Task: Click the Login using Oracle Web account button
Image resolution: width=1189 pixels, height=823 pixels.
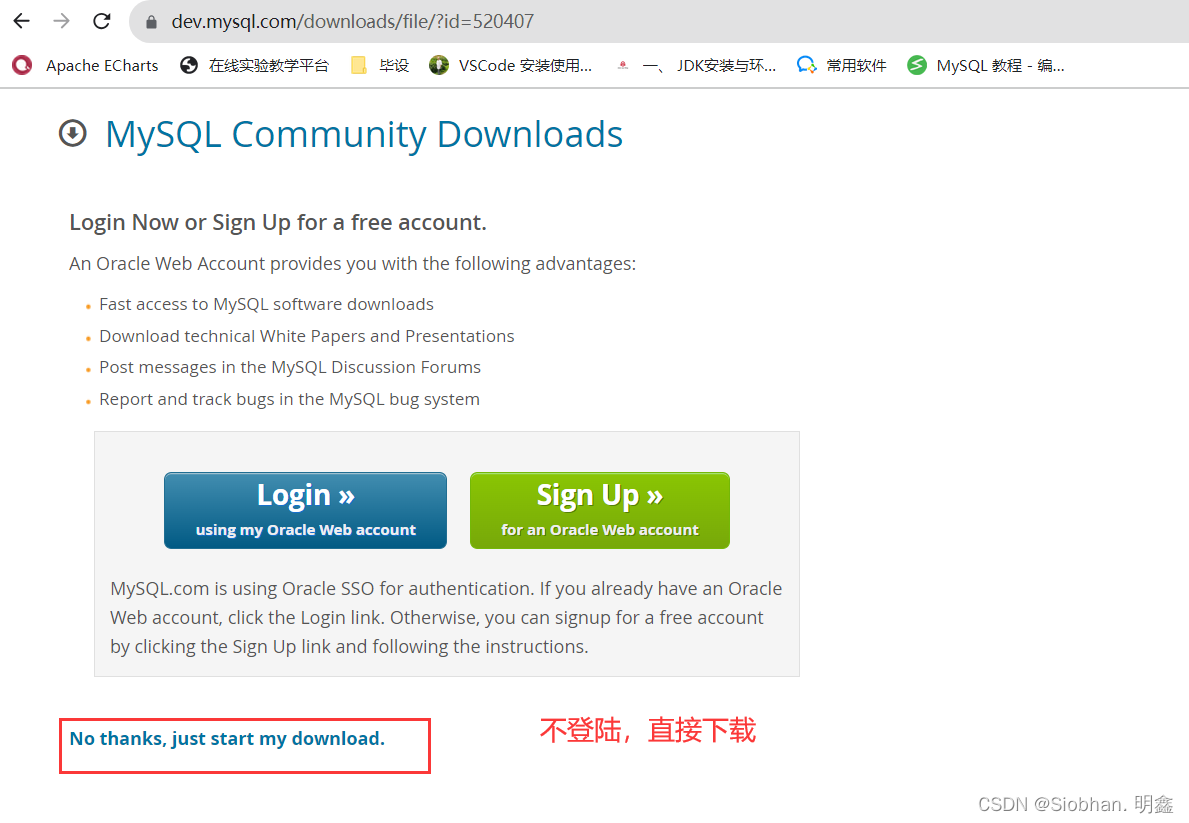Action: pyautogui.click(x=305, y=510)
